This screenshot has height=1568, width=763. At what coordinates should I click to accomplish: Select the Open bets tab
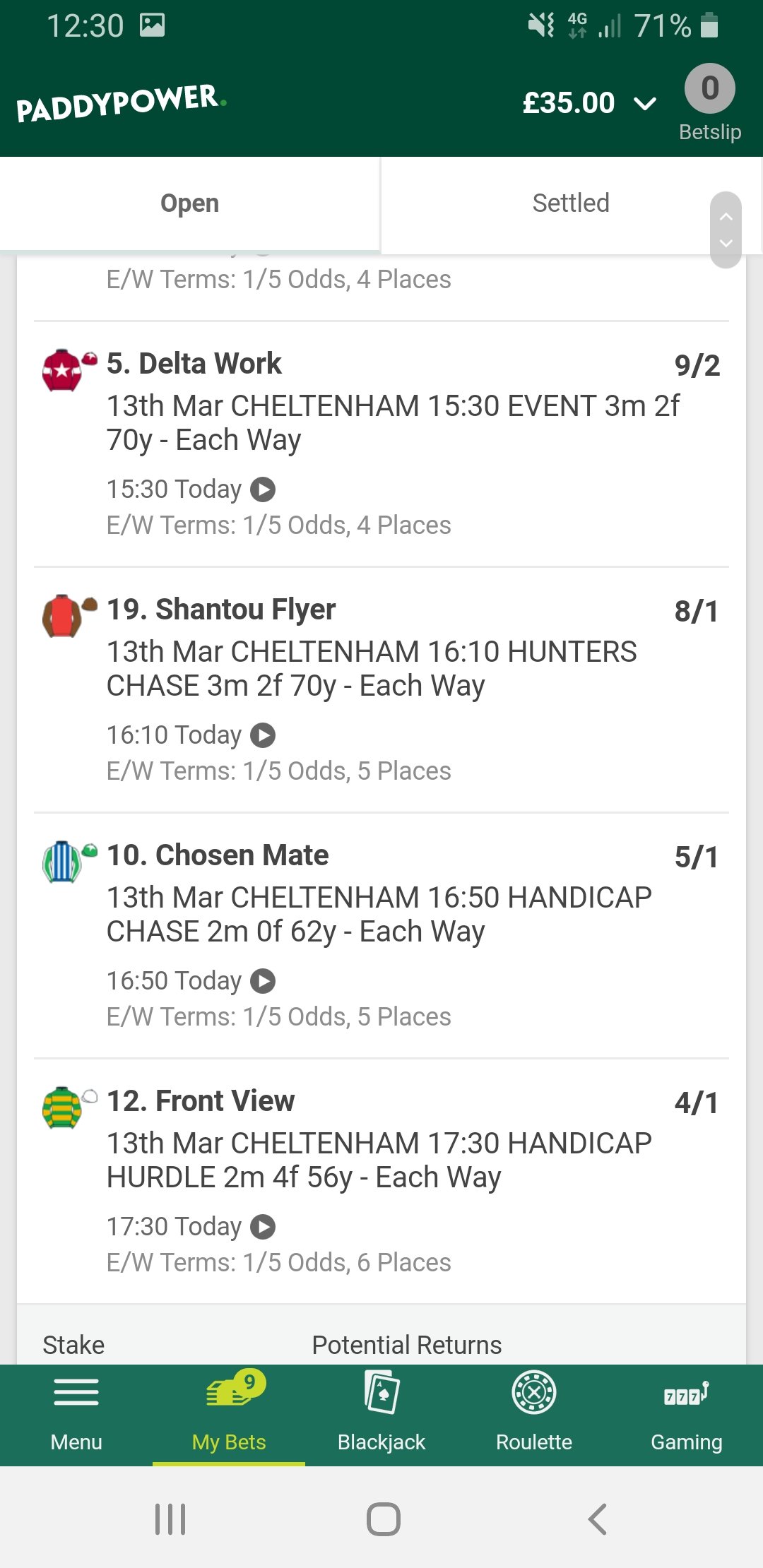(x=190, y=203)
